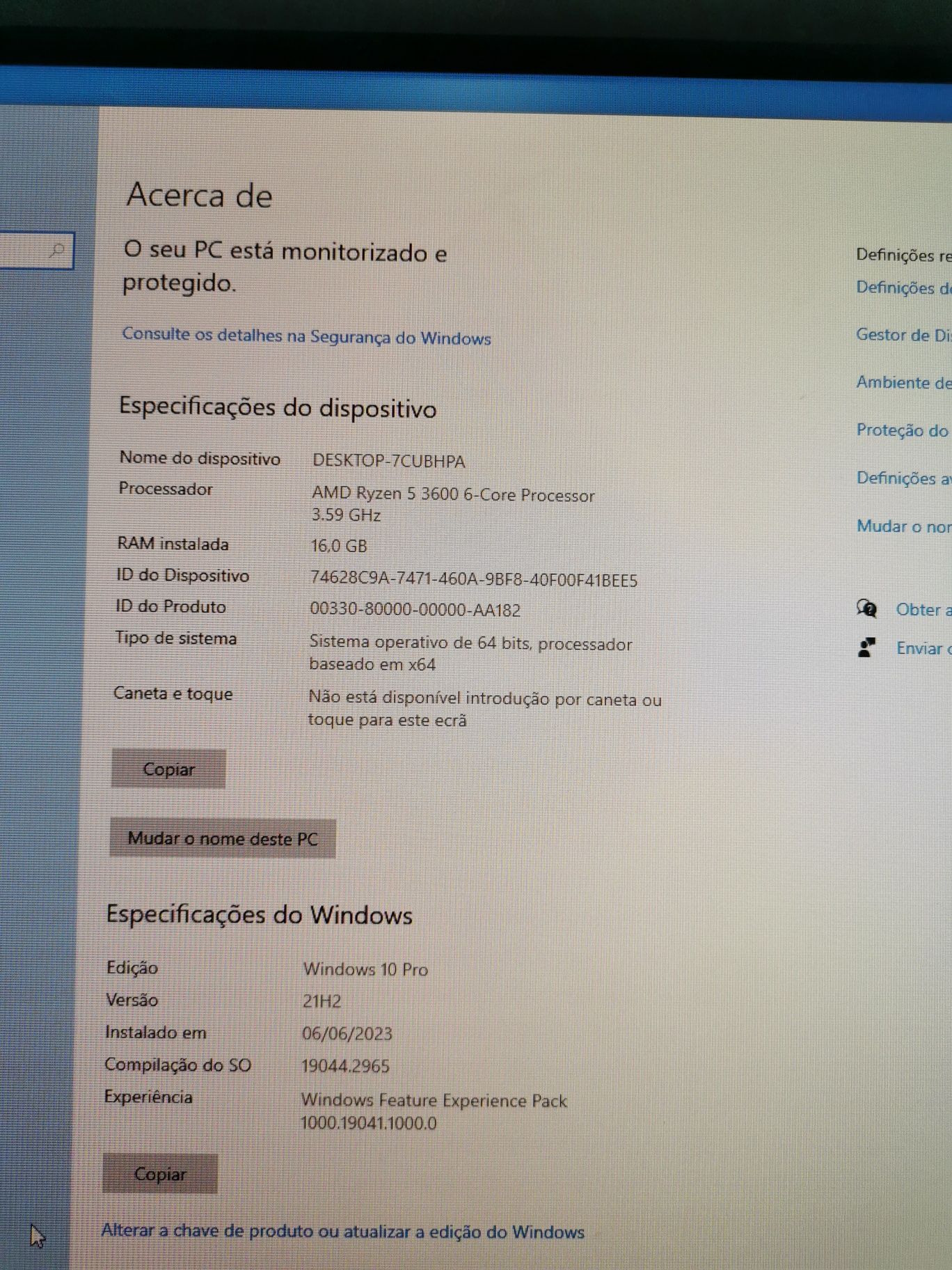The image size is (952, 1270).
Task: Open the Obter ajuda link
Action: tap(923, 609)
